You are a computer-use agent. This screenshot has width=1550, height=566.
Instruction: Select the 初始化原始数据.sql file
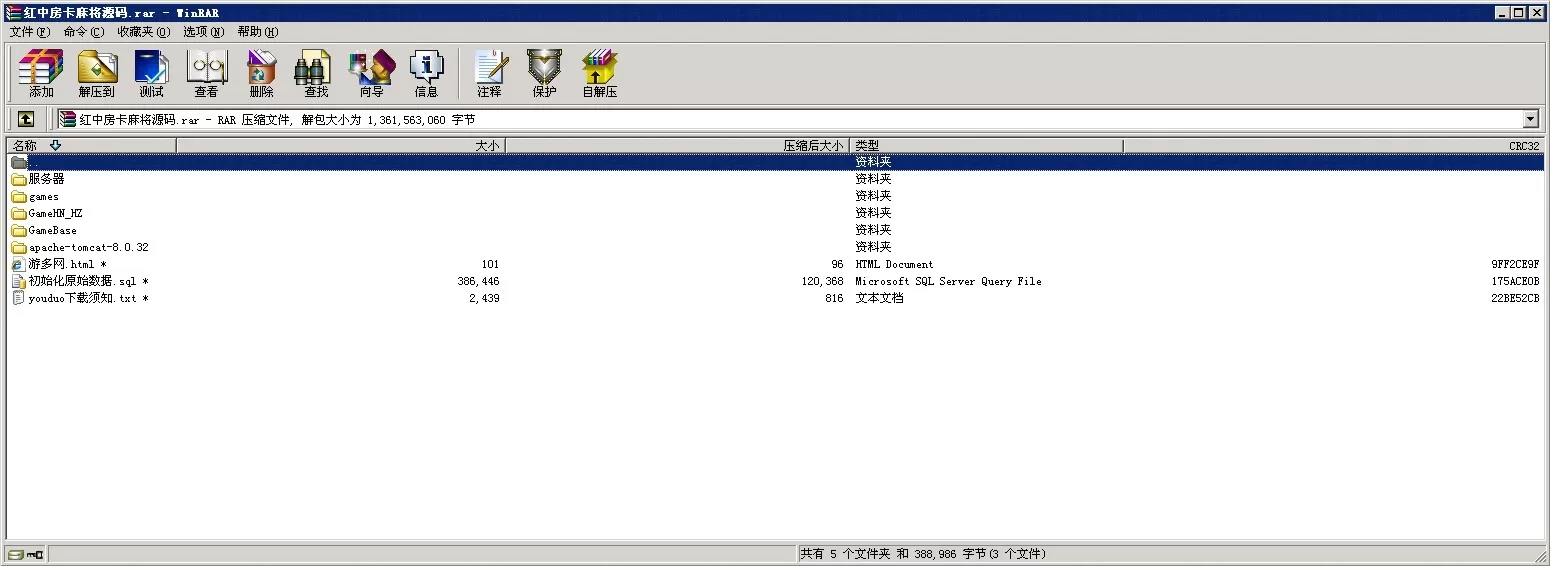82,281
